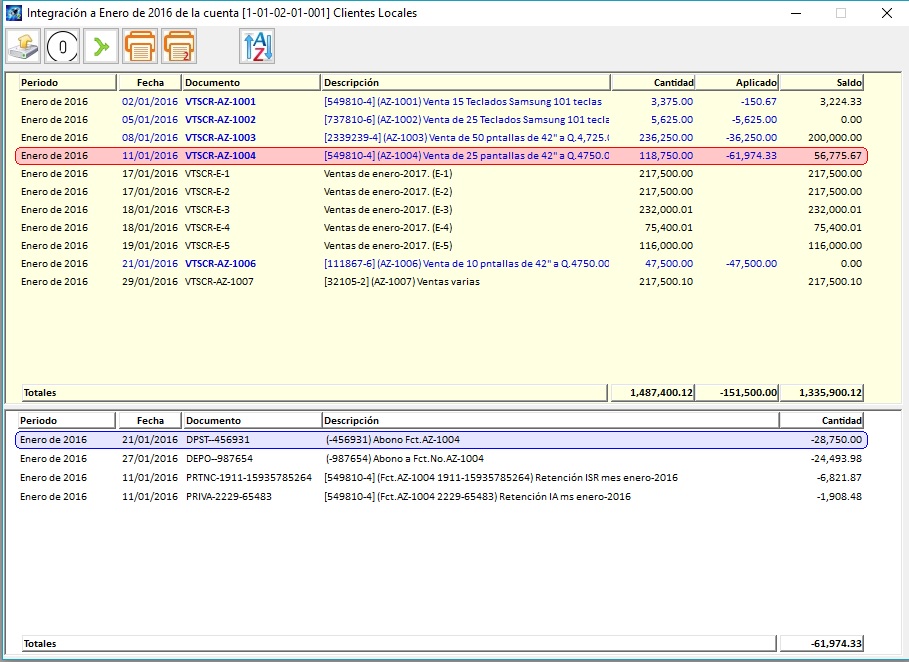Select document VTSCR-E-3
This screenshot has width=909, height=662.
pos(207,209)
